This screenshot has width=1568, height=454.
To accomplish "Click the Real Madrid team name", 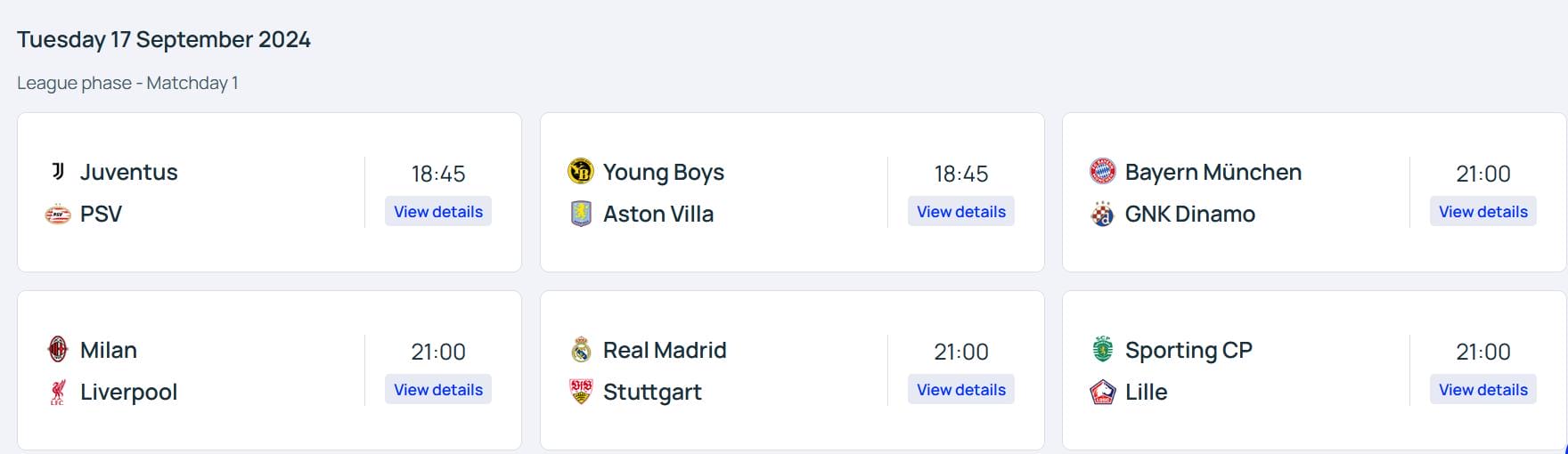I will tap(665, 350).
